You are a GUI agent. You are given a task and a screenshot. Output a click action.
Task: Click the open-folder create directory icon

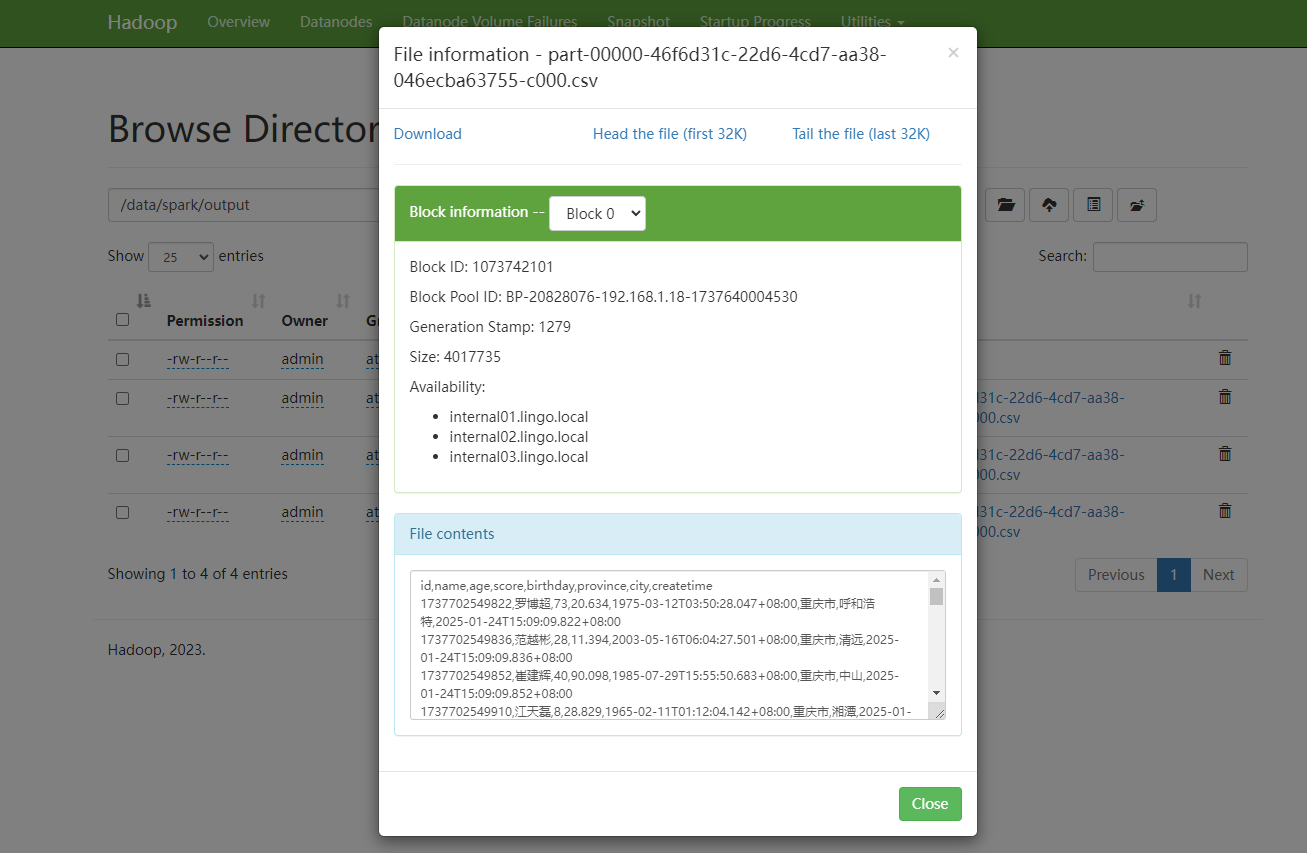click(x=1005, y=205)
